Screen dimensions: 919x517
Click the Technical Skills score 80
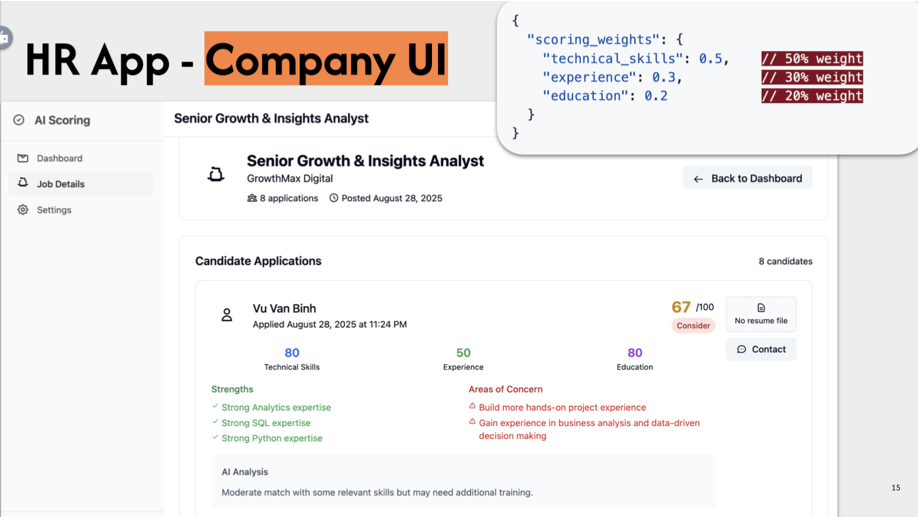292,353
